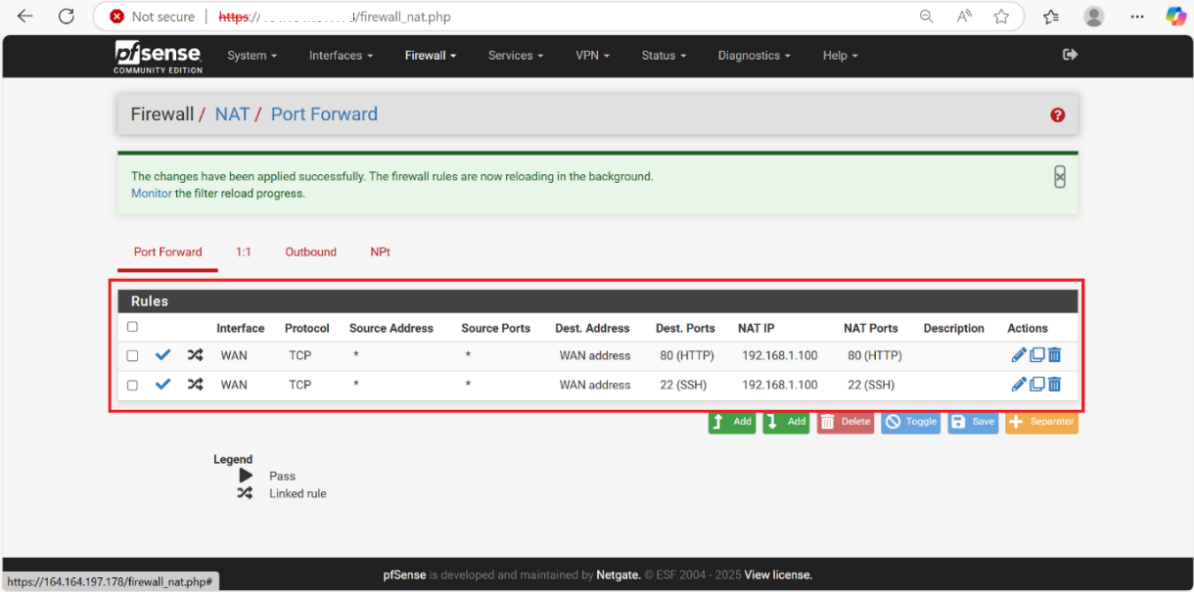
Task: Open the Copilot sidebar icon
Action: pyautogui.click(x=1176, y=16)
